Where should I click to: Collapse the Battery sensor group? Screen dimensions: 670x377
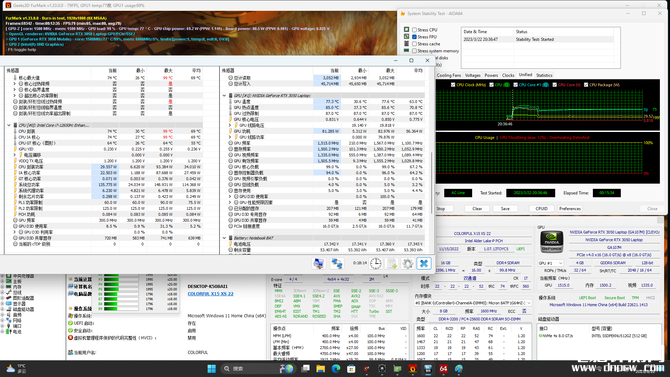coord(224,238)
